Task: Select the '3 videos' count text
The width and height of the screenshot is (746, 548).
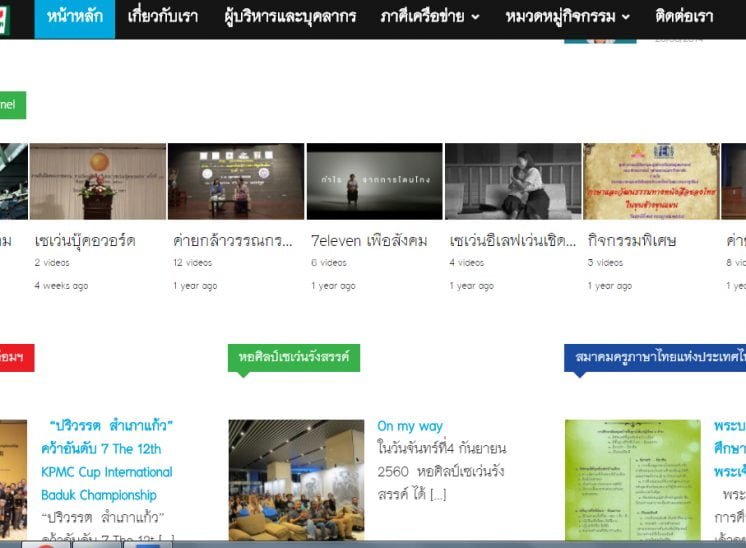Action: click(x=605, y=263)
